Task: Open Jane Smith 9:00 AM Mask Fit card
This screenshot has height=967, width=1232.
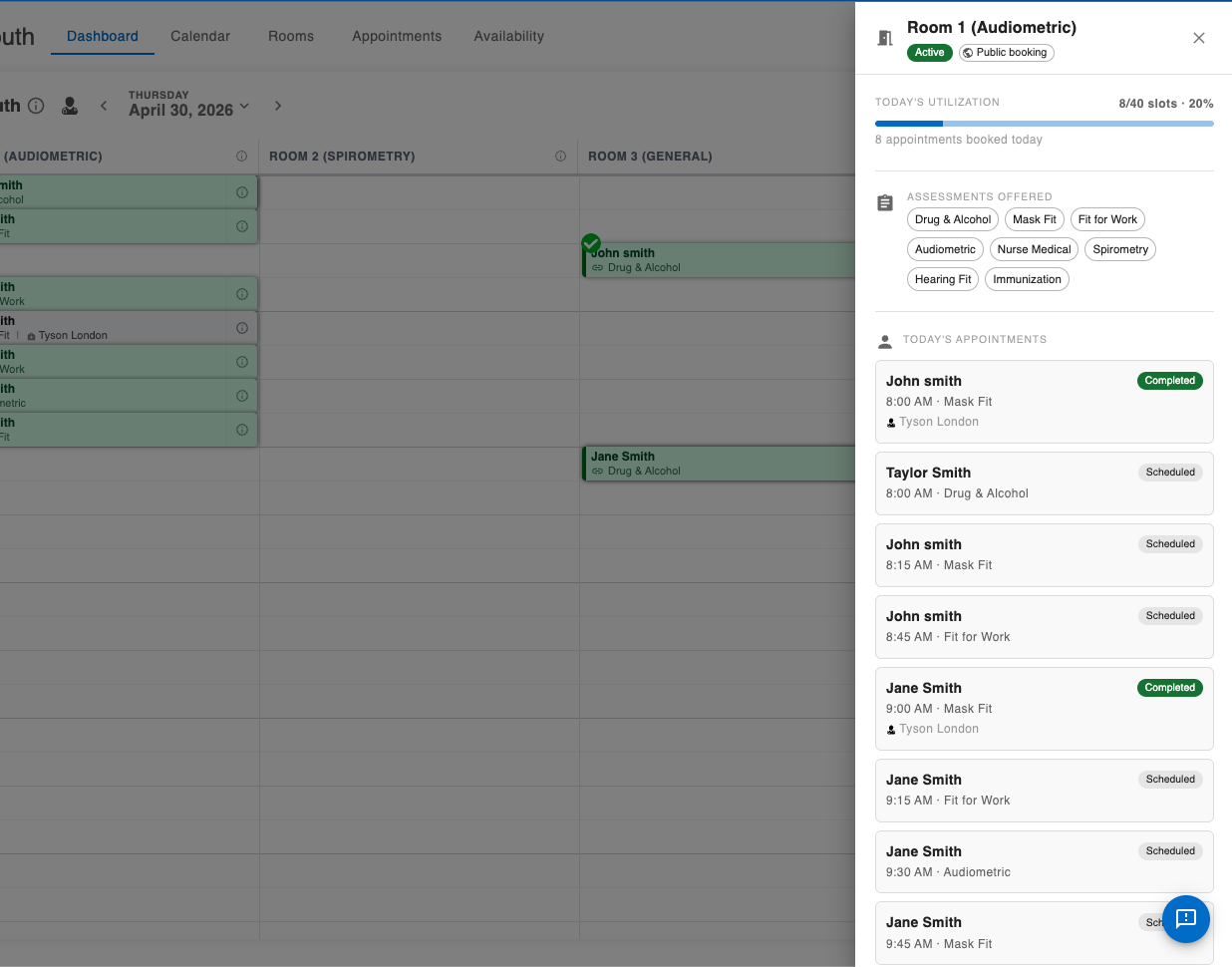Action: (1045, 709)
